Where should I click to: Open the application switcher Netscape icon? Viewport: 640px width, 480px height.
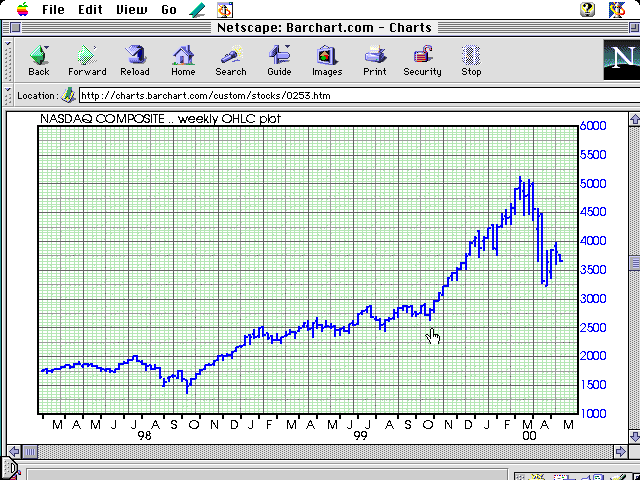pos(617,10)
